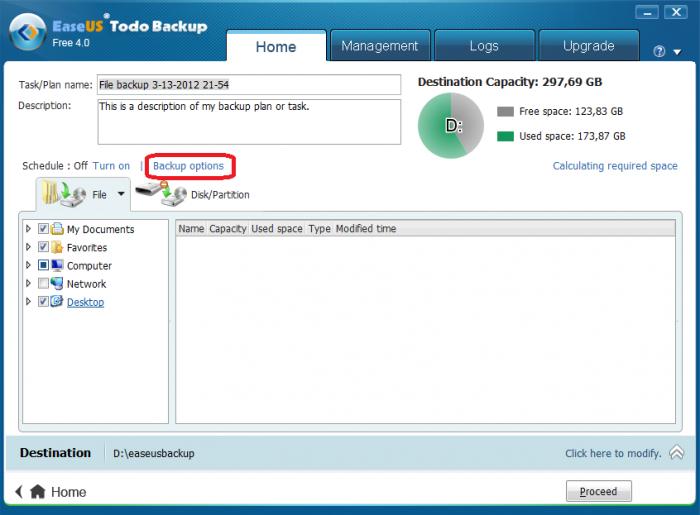The image size is (700, 515).
Task: Click the Computer monitor icon
Action: click(x=57, y=266)
